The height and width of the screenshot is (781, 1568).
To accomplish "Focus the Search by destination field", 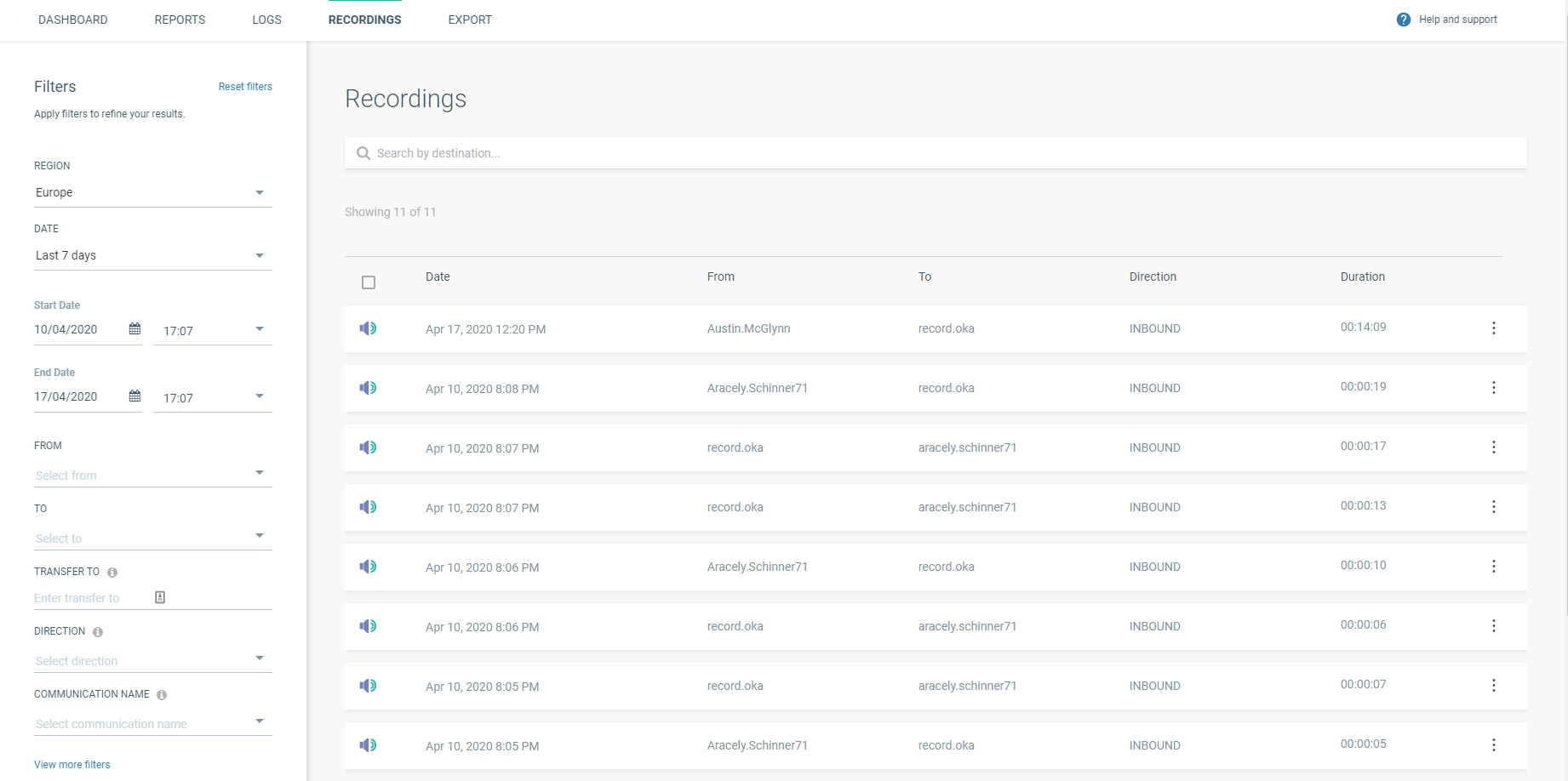I will click(935, 153).
